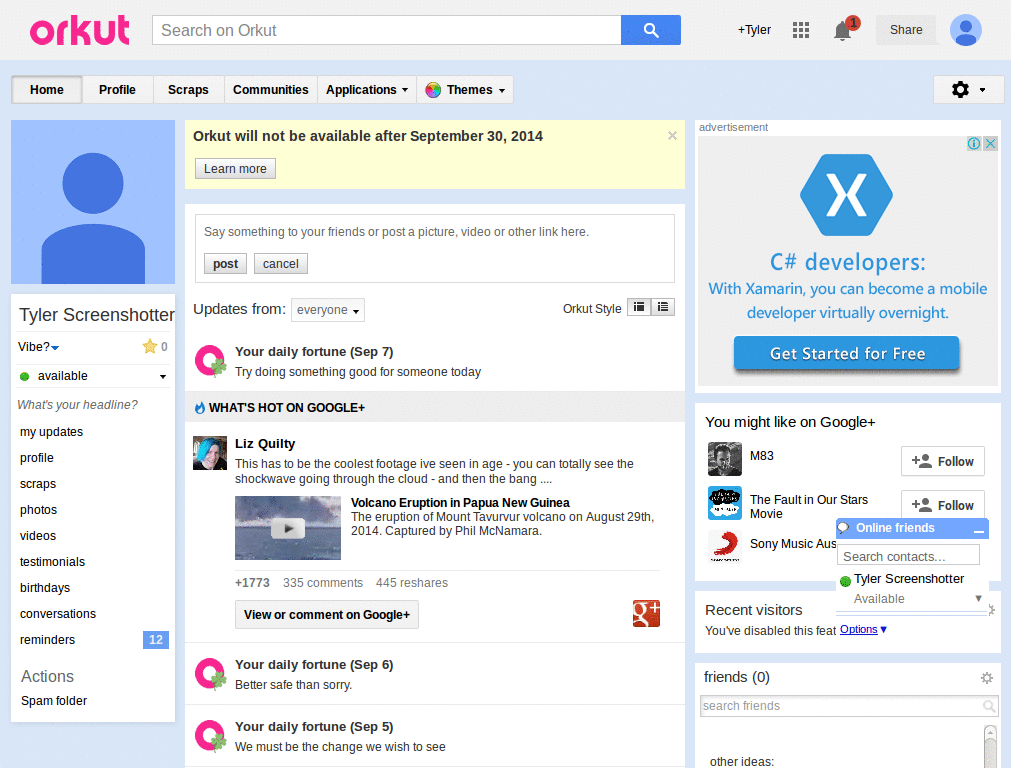Open the Spam folder link
The width and height of the screenshot is (1024, 768).
point(54,701)
